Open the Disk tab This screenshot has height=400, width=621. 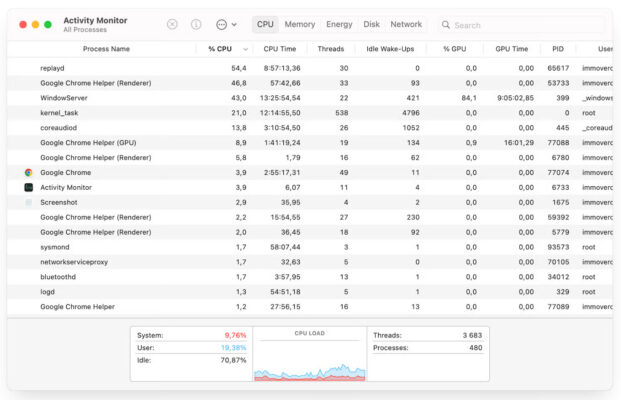[x=371, y=24]
